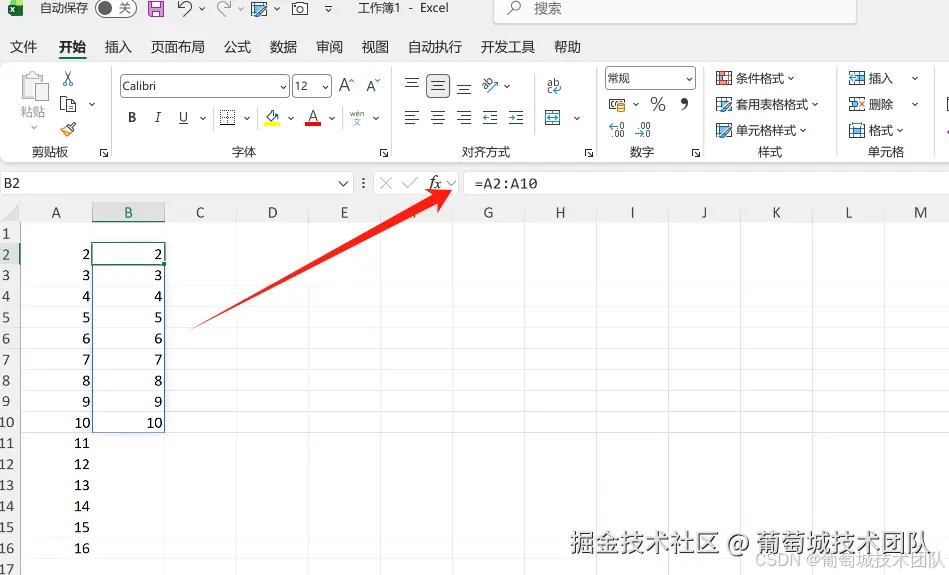Screen dimensions: 949x575
Task: Open the font size 12 dropdown
Action: coord(325,87)
